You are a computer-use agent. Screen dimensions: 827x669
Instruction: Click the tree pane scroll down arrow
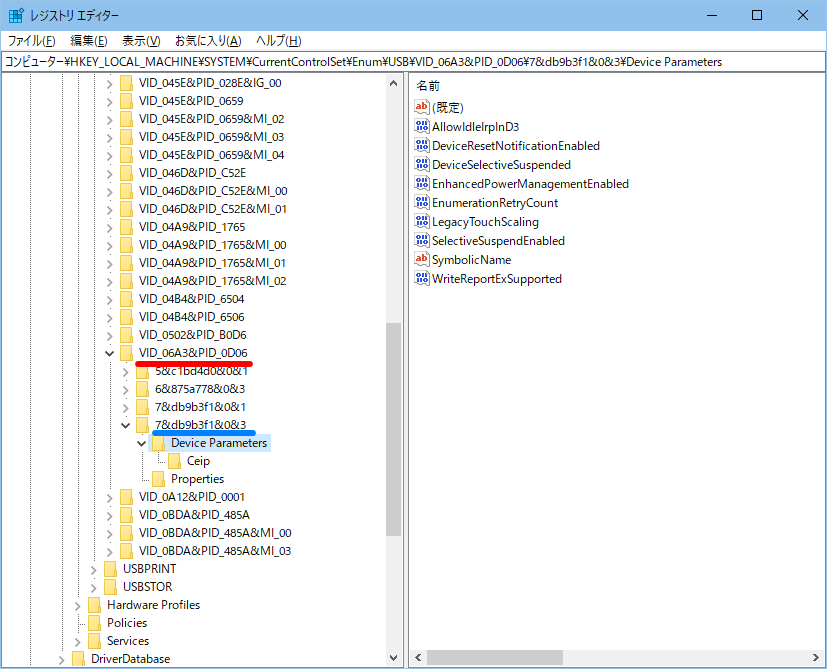pyautogui.click(x=393, y=657)
